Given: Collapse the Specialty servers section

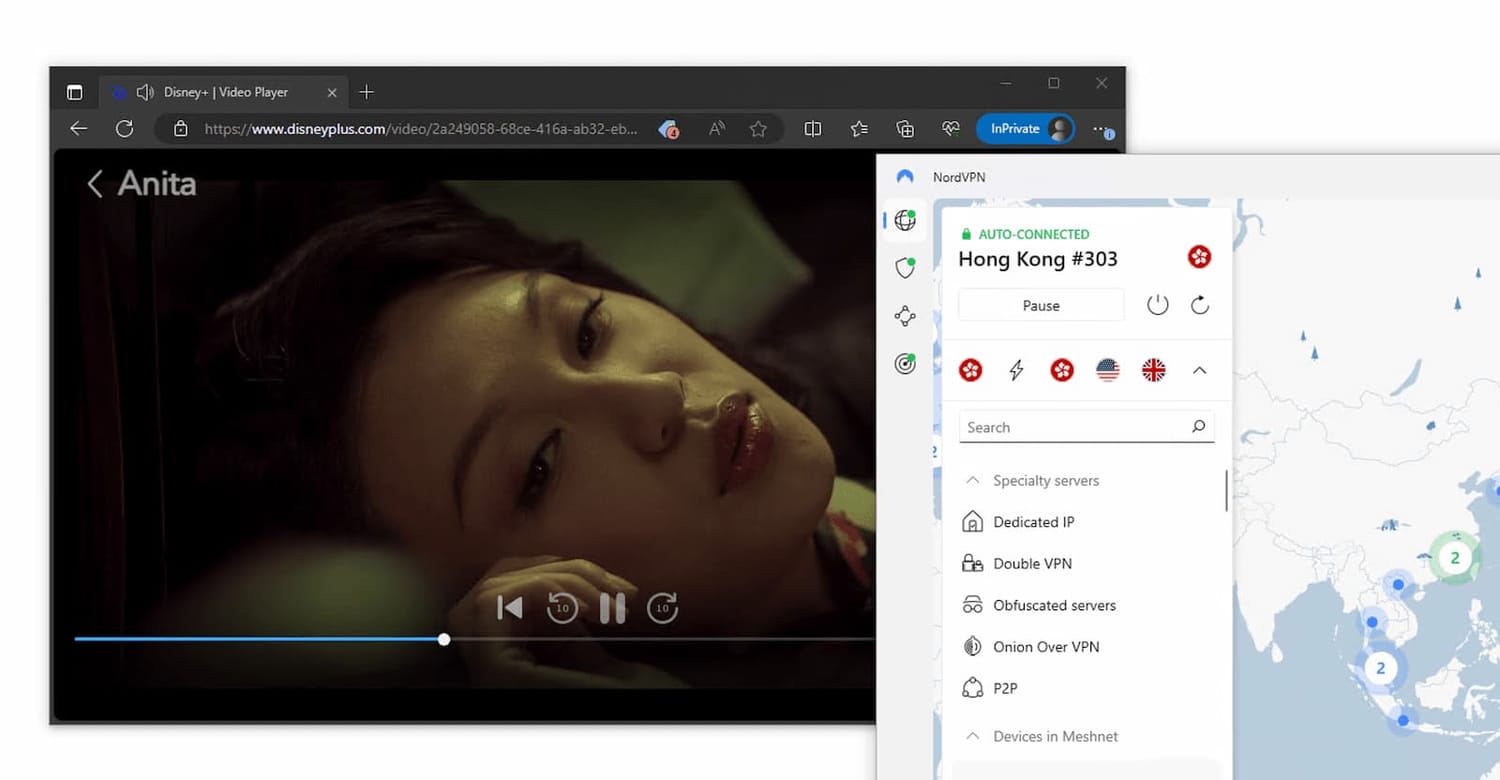Looking at the screenshot, I should point(971,480).
